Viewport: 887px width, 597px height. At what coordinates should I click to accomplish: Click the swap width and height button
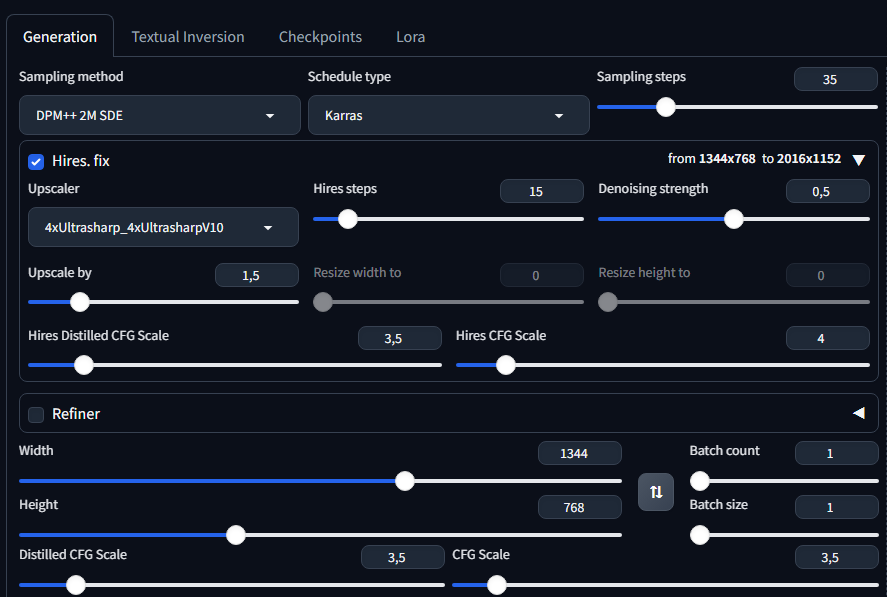[656, 492]
